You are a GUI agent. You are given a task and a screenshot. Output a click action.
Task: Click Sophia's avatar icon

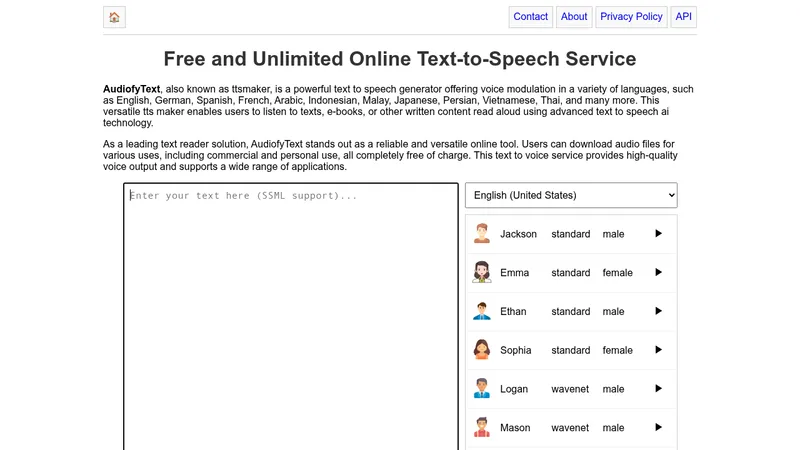482,350
